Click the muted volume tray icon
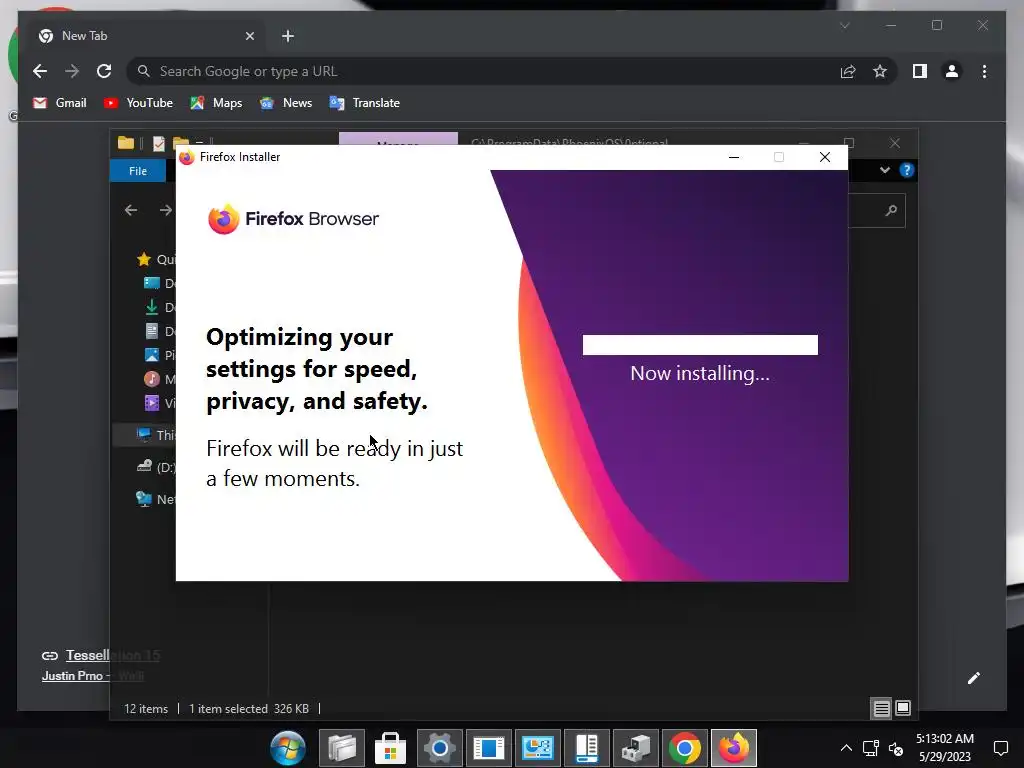 tap(896, 748)
